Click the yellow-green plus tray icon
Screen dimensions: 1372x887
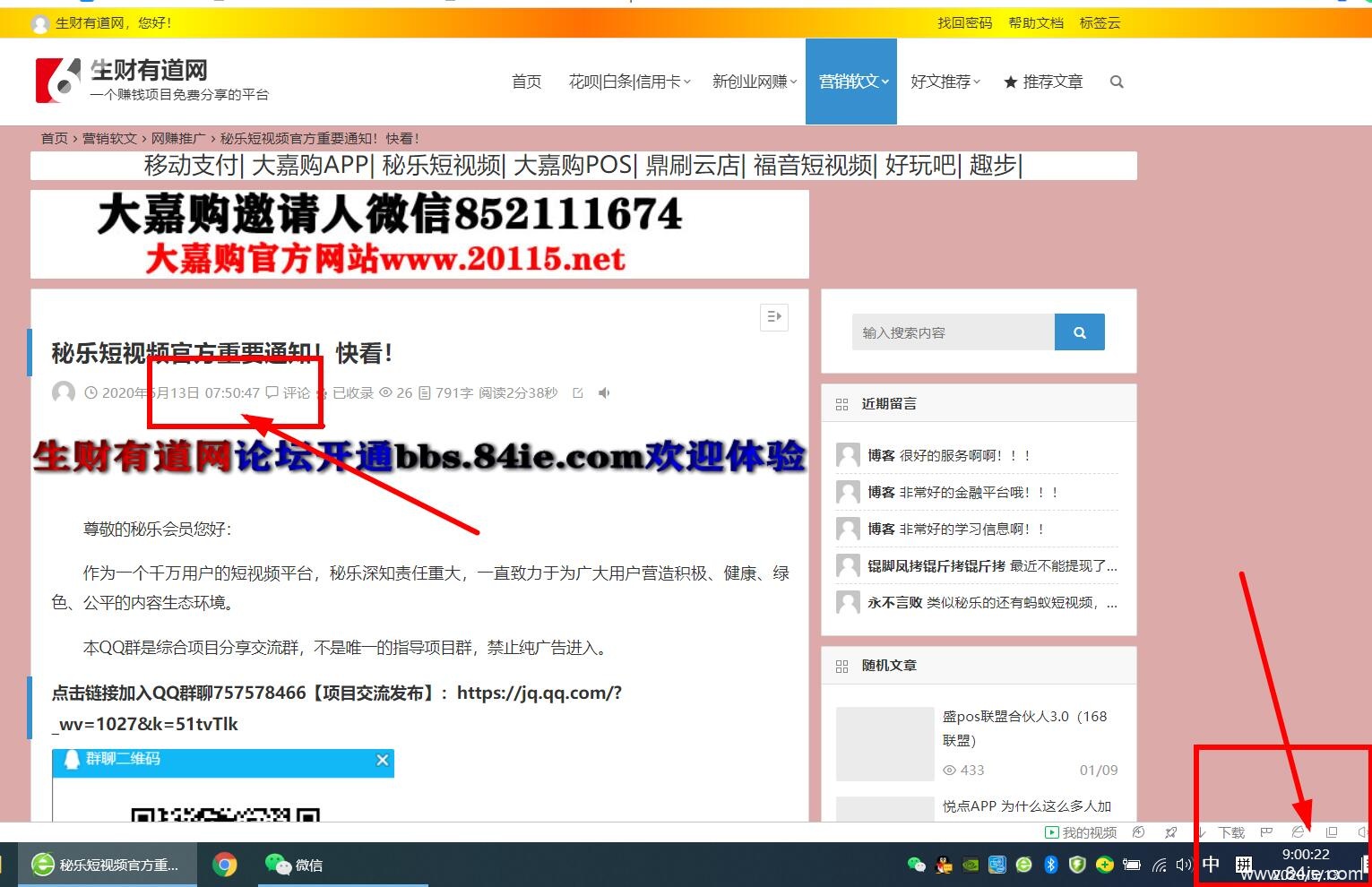1105,865
